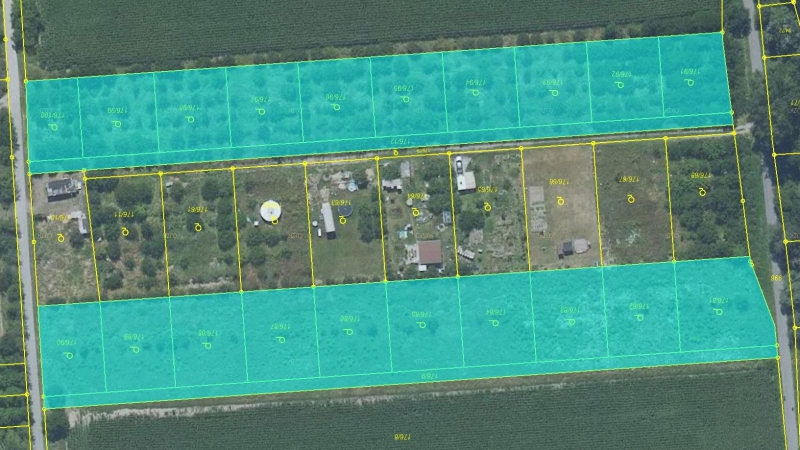
Task: Select parcel 176/86 marker symbol
Action: tap(348, 332)
